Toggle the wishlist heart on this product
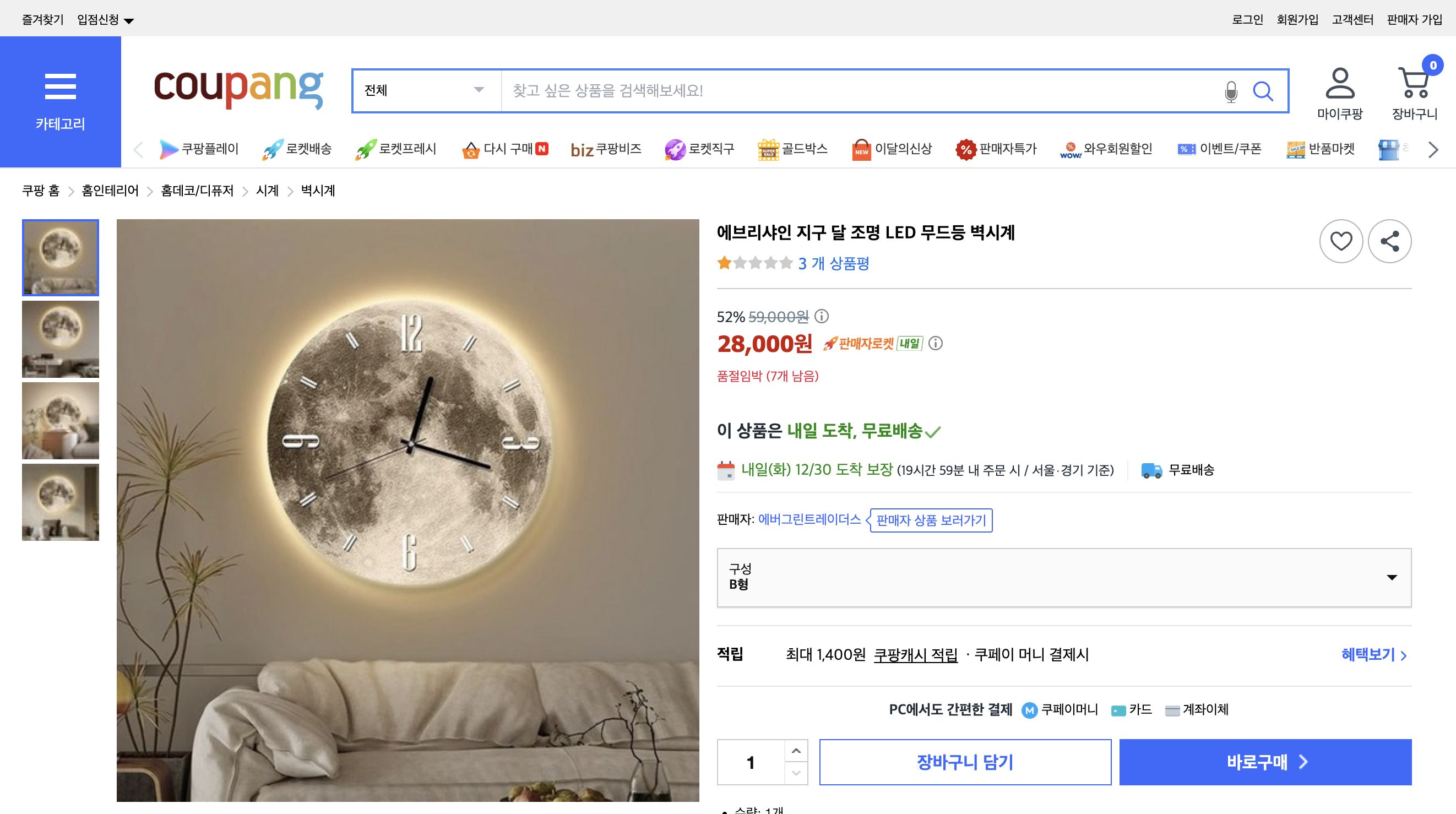Viewport: 1456px width, 814px height. (1341, 241)
